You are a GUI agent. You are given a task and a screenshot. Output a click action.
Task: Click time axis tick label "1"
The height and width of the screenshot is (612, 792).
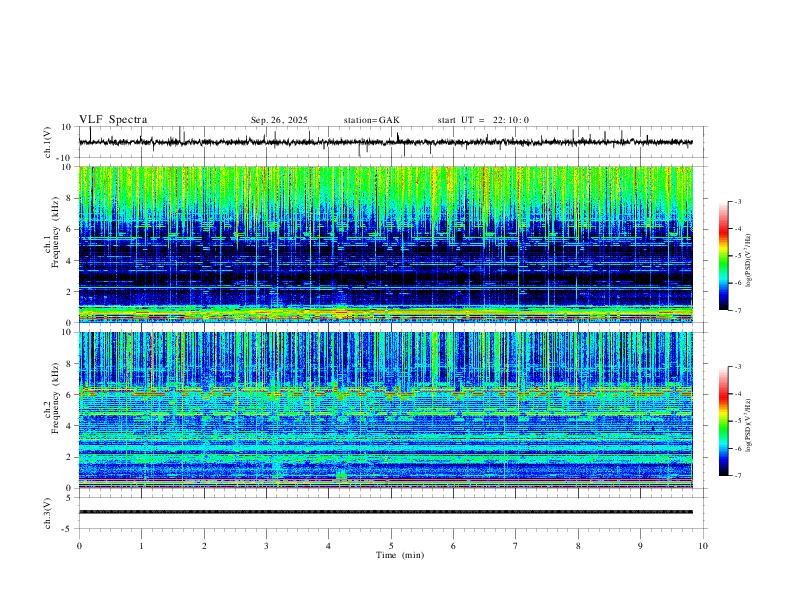pyautogui.click(x=141, y=546)
